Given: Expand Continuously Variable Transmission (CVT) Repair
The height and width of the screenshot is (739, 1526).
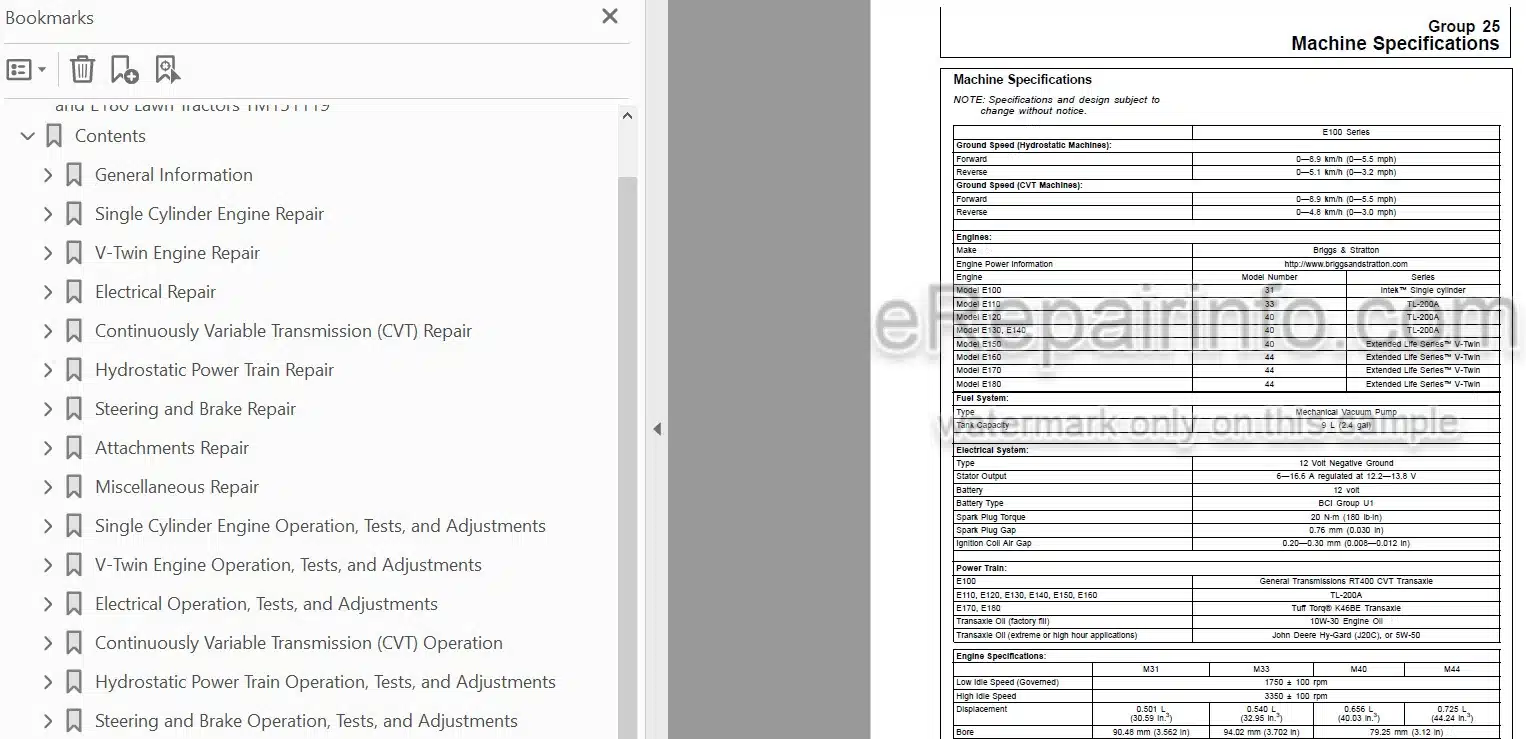Looking at the screenshot, I should [x=48, y=331].
